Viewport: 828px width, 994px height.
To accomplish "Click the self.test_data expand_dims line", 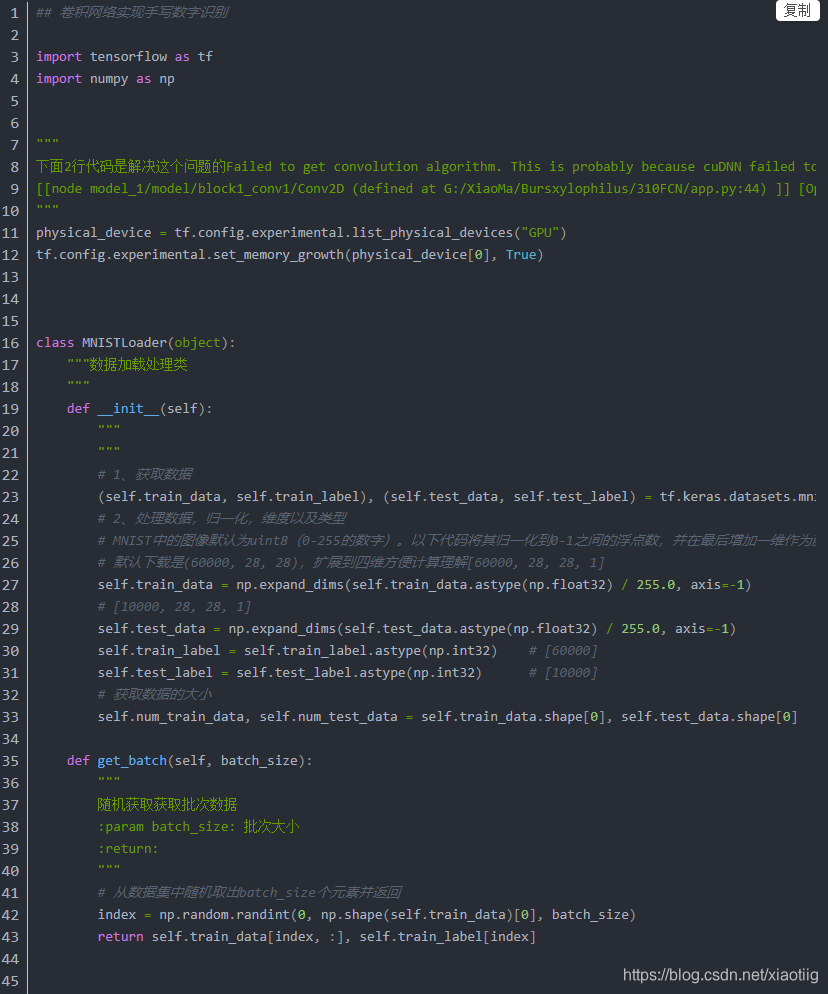I will [417, 629].
